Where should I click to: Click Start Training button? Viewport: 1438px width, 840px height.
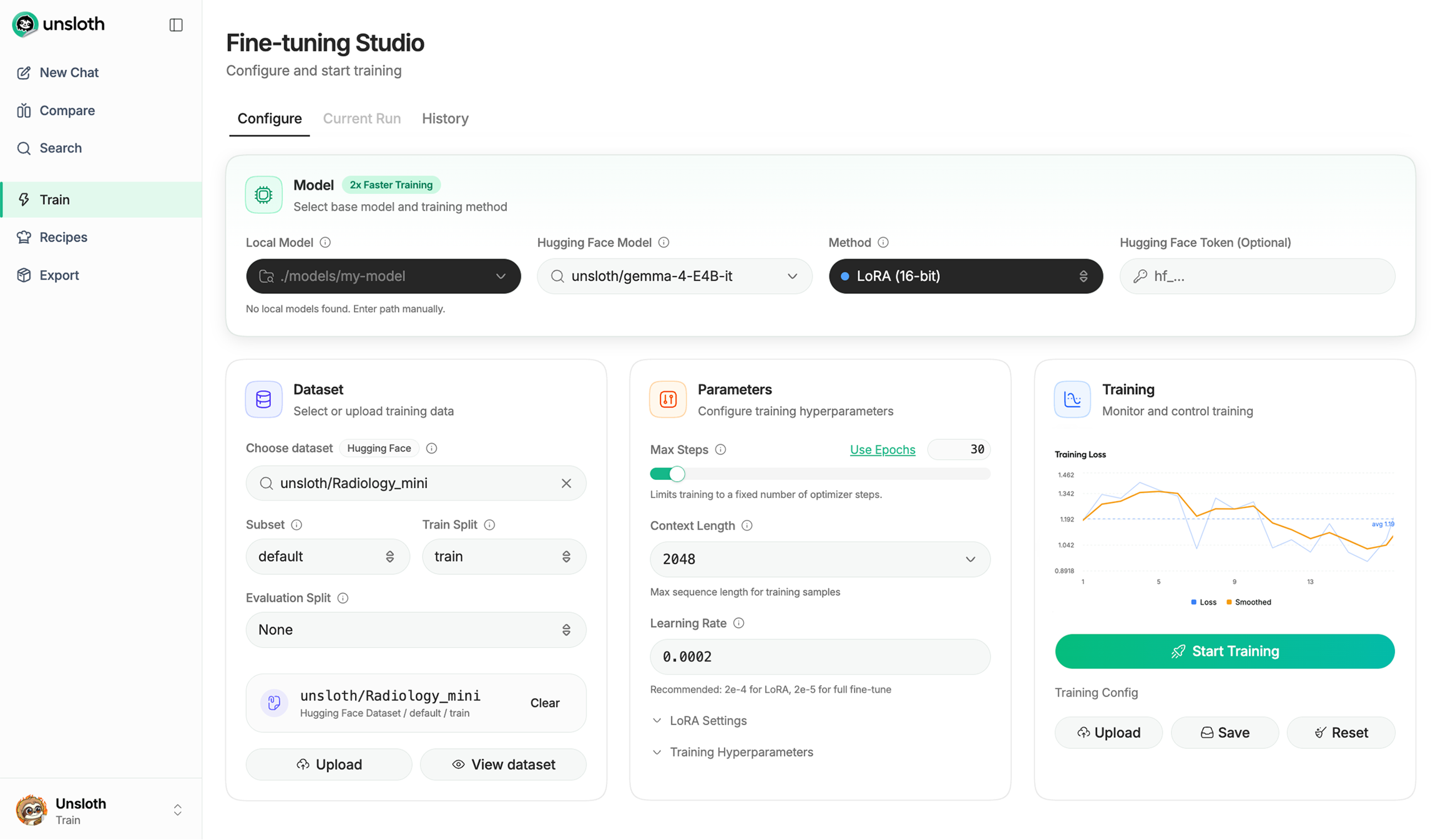coord(1225,652)
